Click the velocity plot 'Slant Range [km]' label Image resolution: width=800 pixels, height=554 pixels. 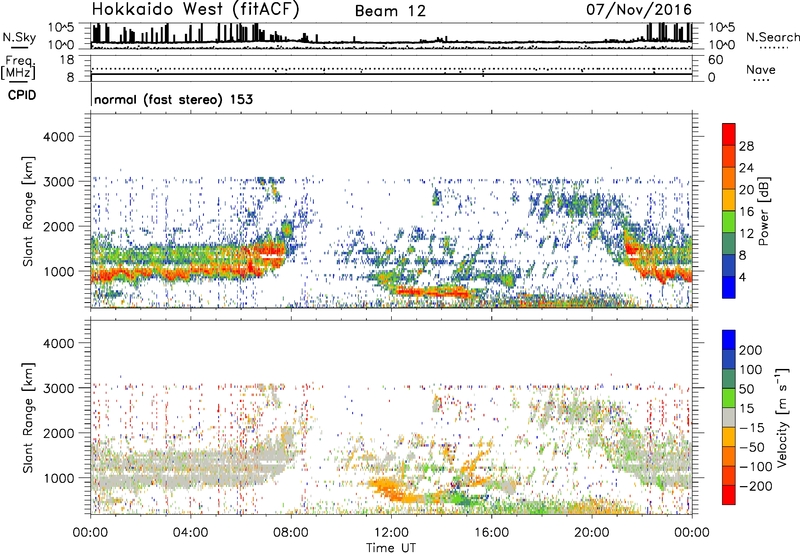coord(29,418)
